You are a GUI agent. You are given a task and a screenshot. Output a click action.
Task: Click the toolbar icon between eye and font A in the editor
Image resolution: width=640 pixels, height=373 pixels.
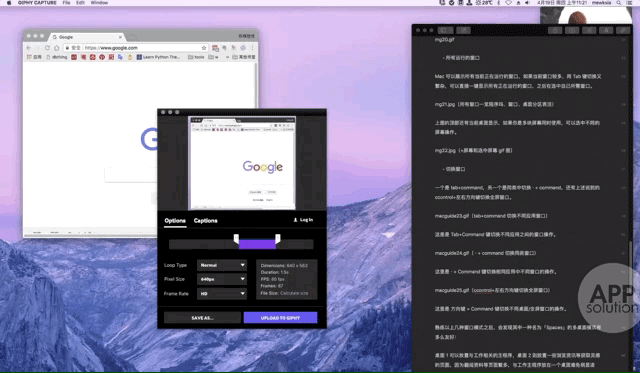click(x=589, y=30)
